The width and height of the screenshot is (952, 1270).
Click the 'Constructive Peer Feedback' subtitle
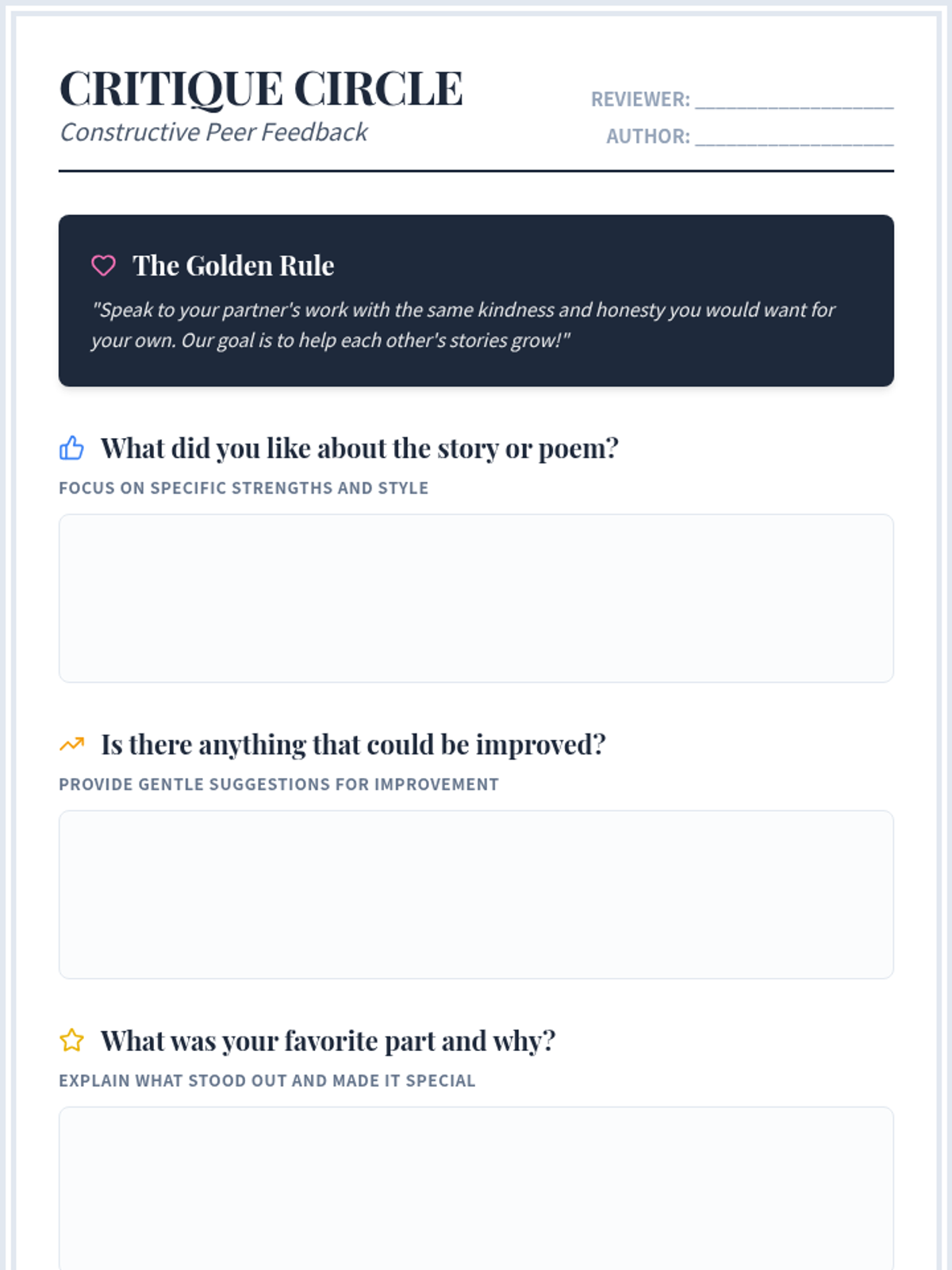coord(213,132)
